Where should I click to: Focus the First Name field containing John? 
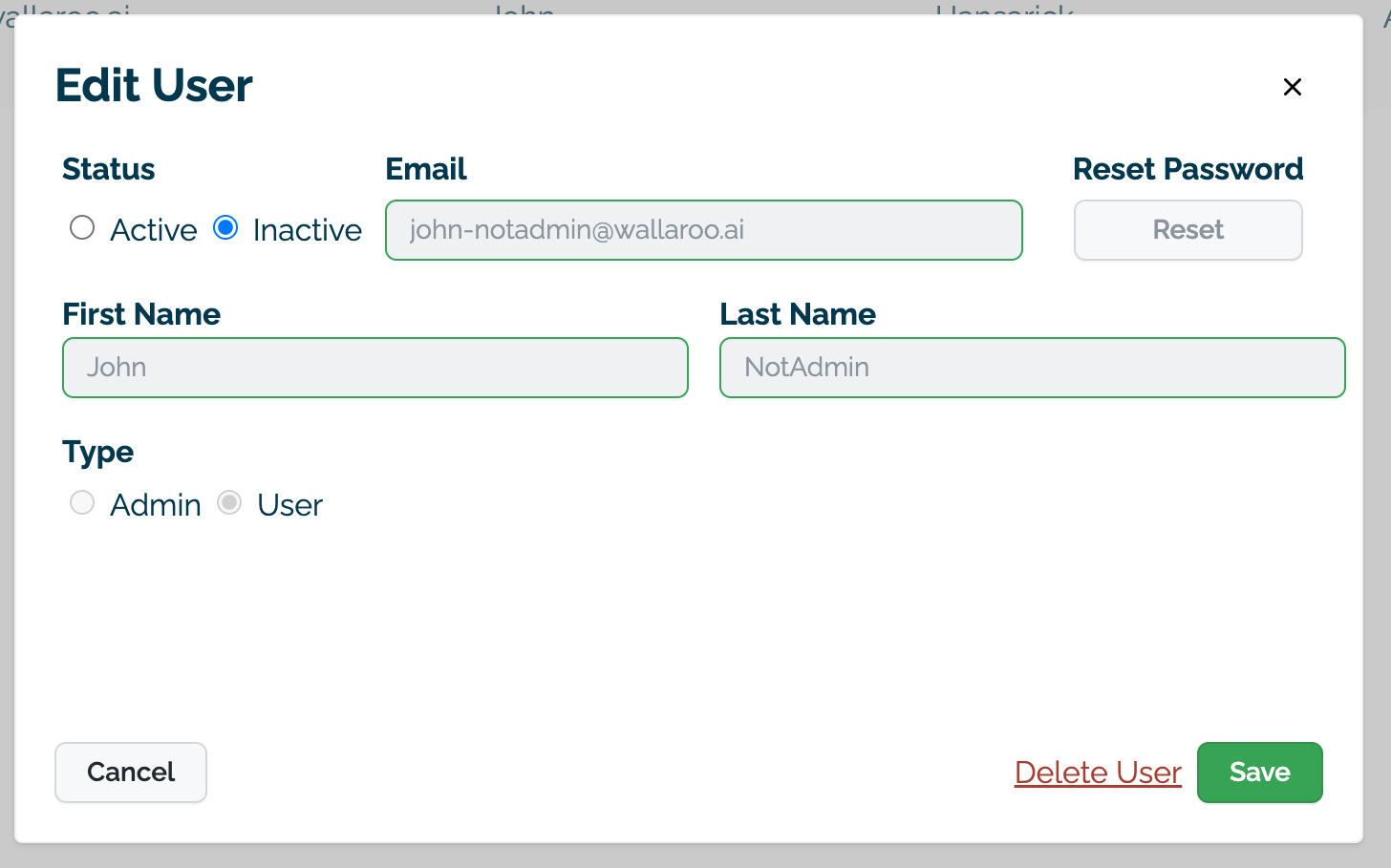(x=374, y=368)
